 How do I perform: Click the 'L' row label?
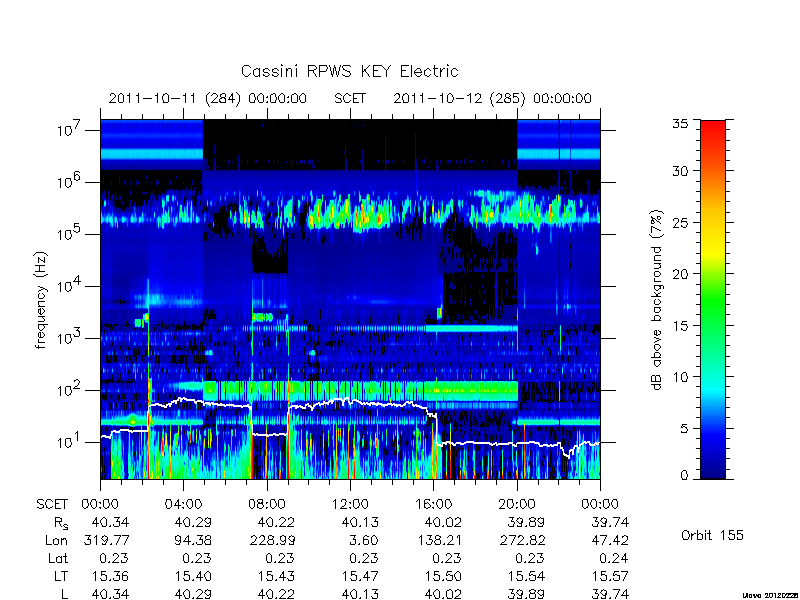pos(64,594)
